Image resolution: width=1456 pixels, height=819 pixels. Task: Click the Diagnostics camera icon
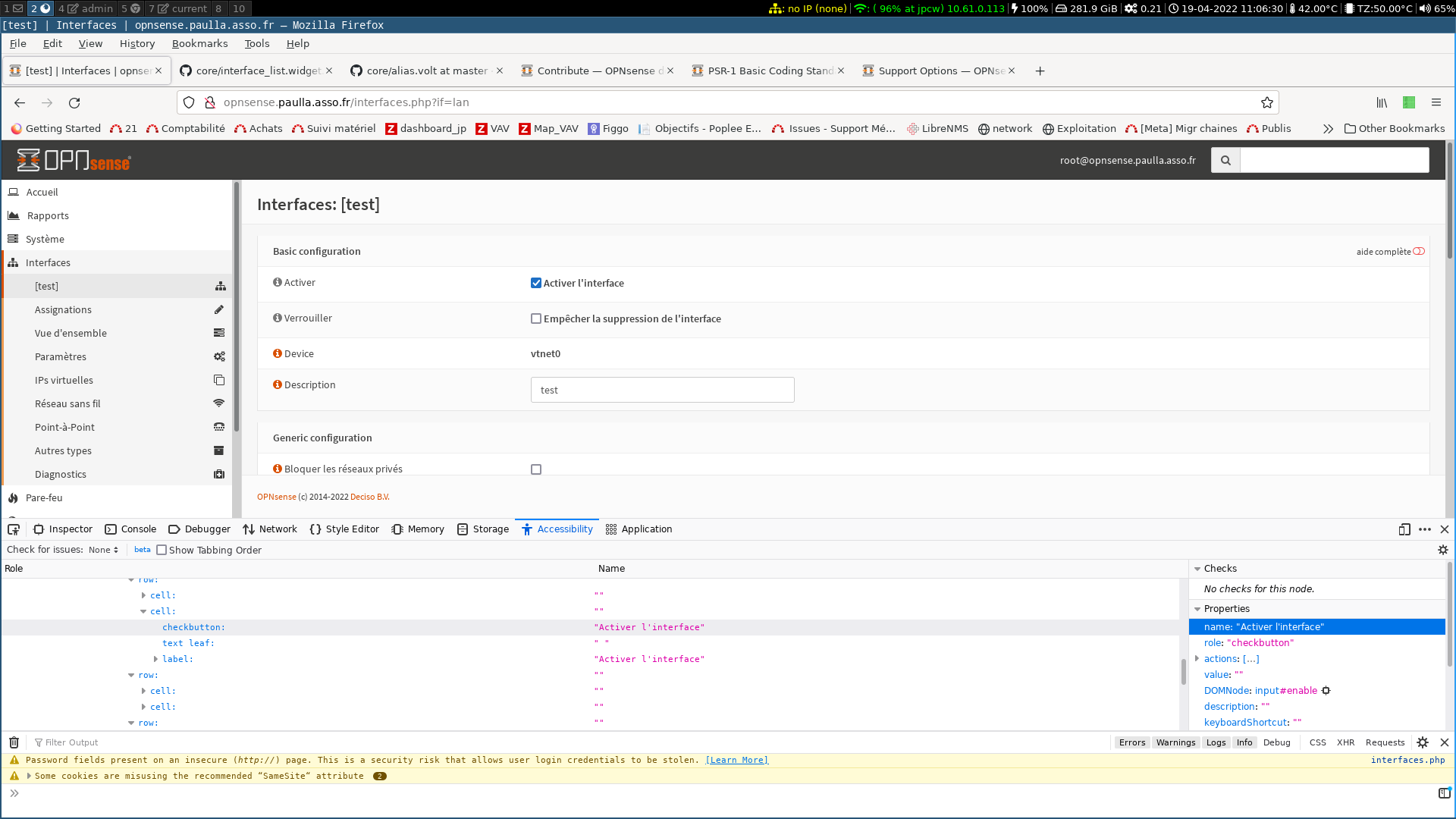(x=219, y=474)
